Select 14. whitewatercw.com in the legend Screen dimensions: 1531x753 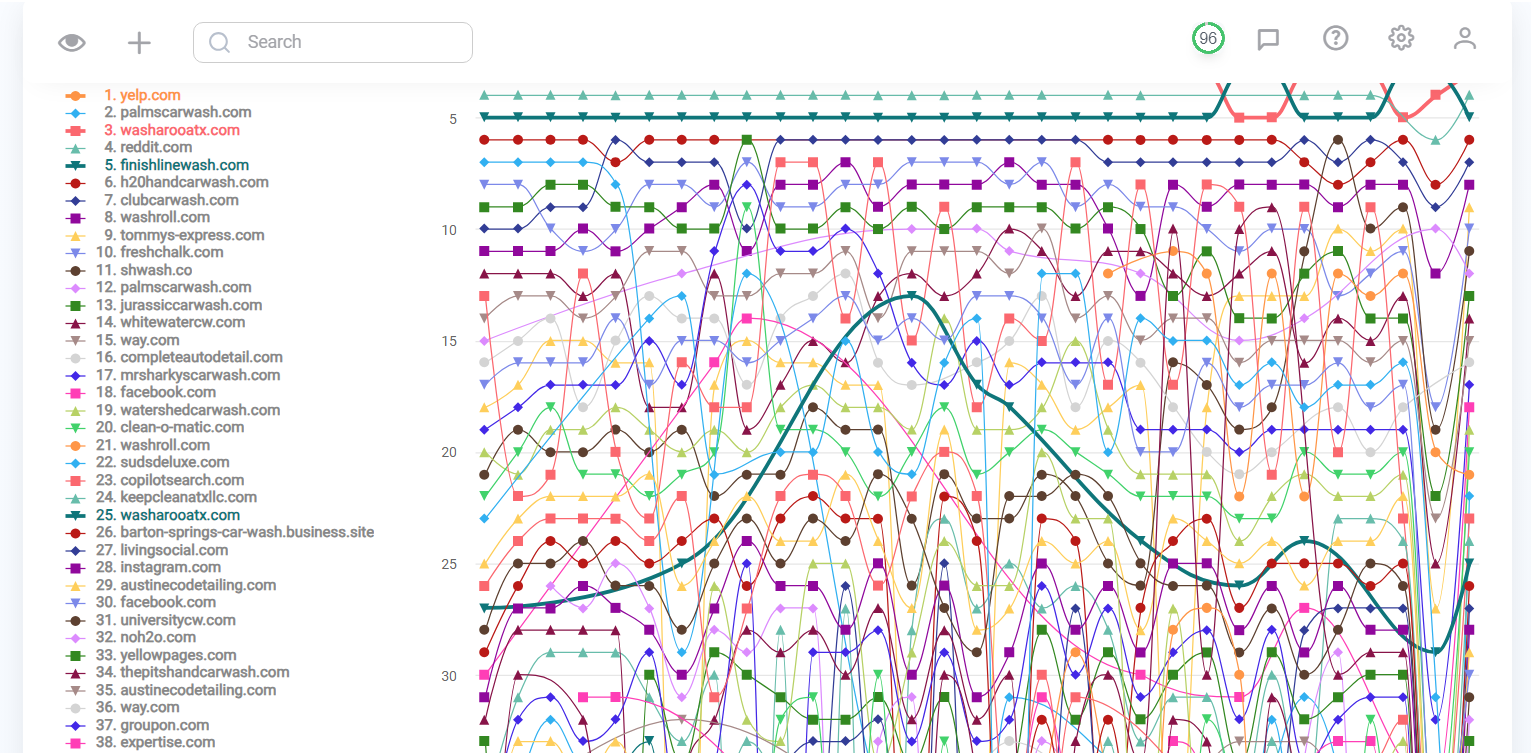pos(155,322)
